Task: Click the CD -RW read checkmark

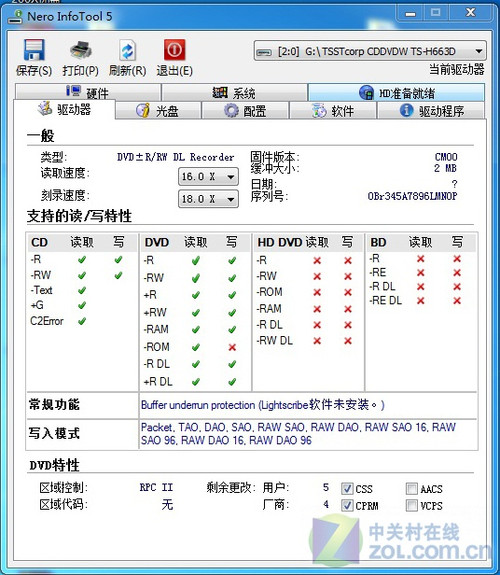Action: 82,275
